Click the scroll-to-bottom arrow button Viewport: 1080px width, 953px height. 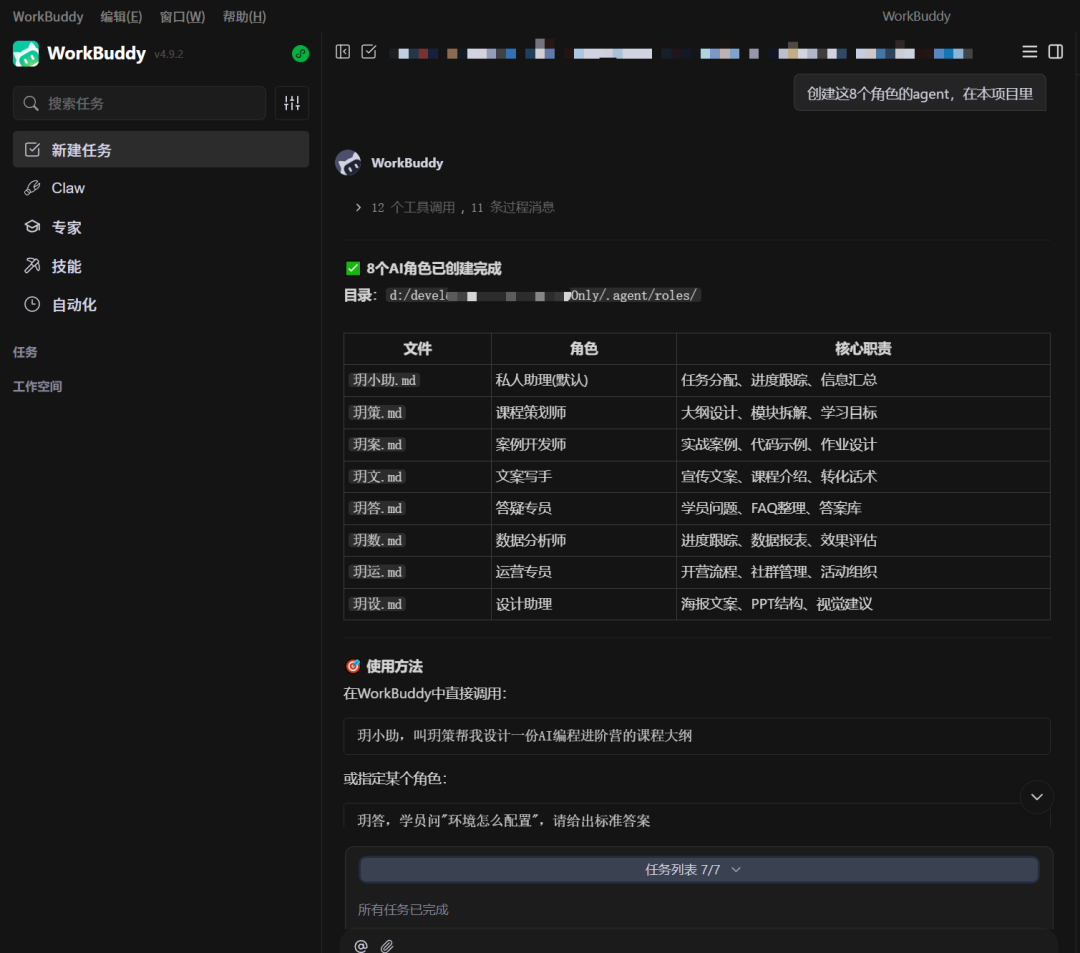(x=1037, y=797)
